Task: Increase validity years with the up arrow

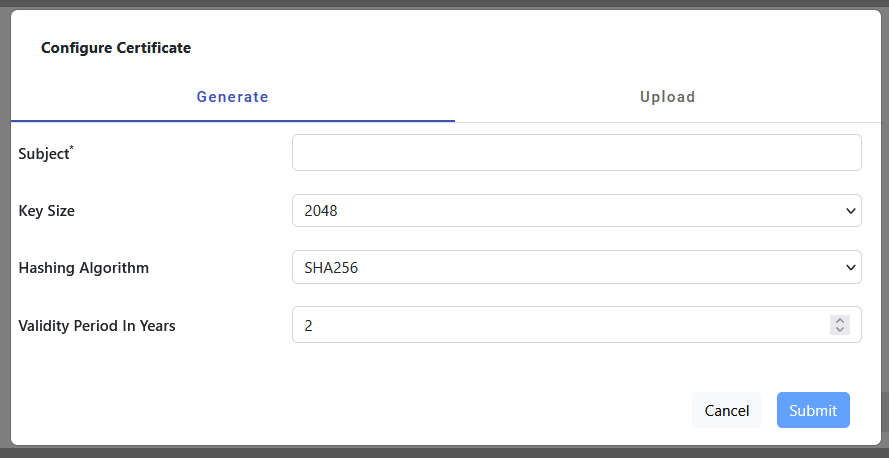Action: [x=840, y=320]
